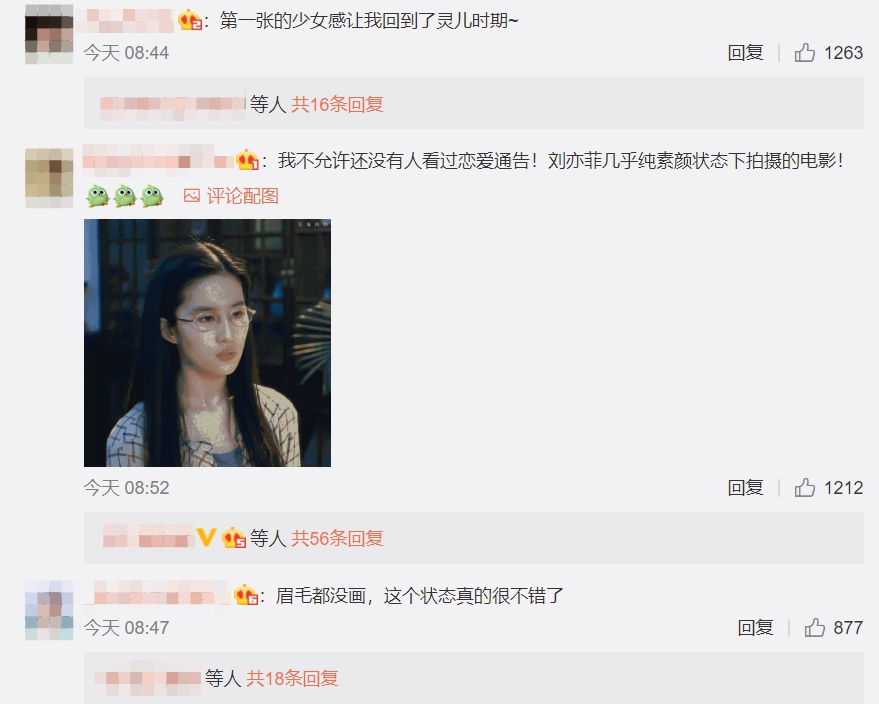Open the attached comment photo

pyautogui.click(x=207, y=343)
